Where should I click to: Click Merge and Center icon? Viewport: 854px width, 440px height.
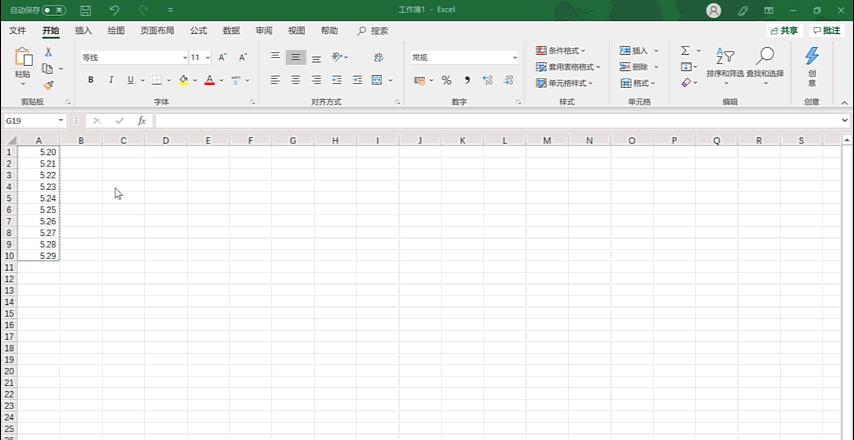pyautogui.click(x=377, y=80)
